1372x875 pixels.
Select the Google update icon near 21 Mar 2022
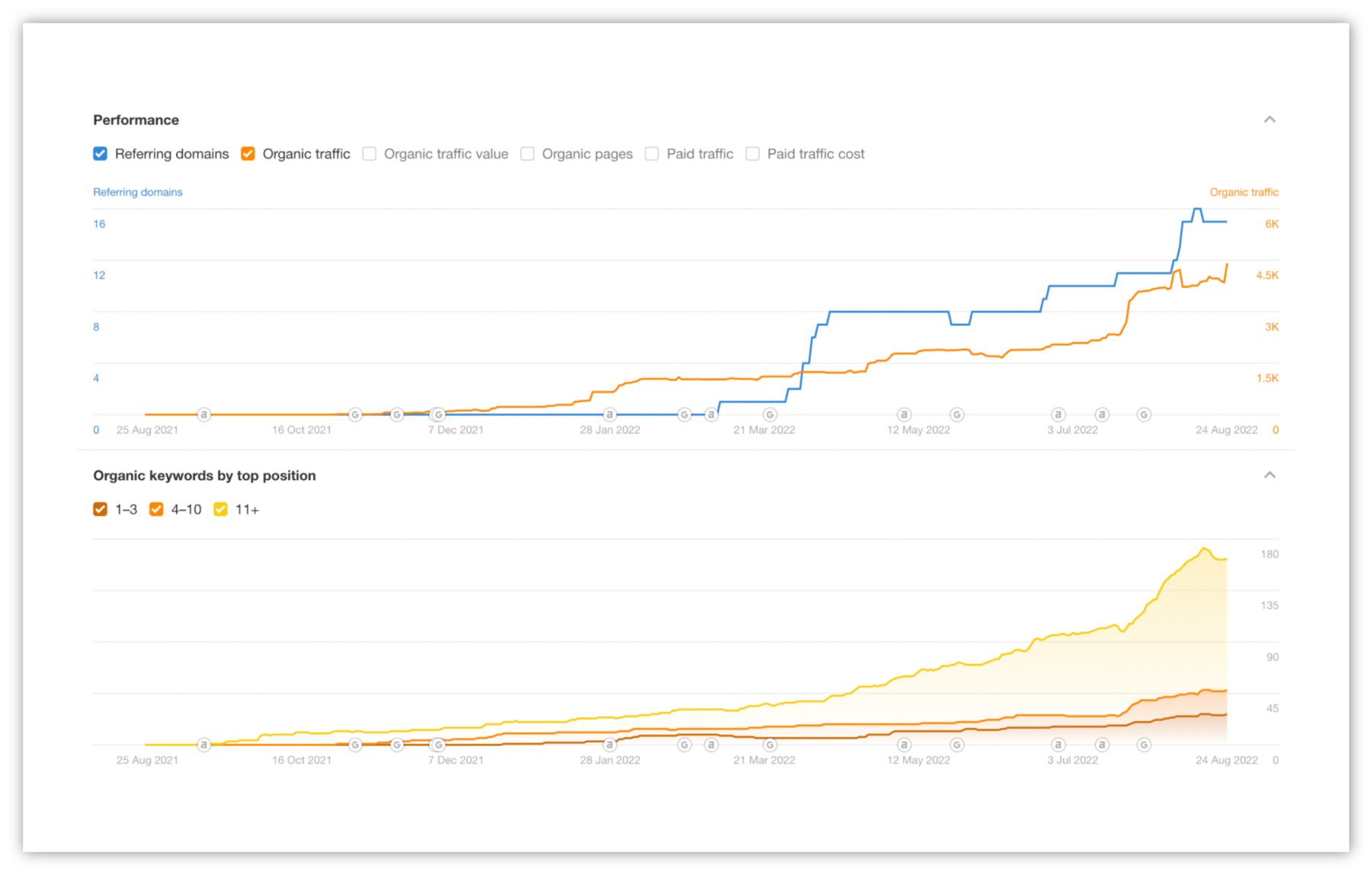[x=770, y=414]
